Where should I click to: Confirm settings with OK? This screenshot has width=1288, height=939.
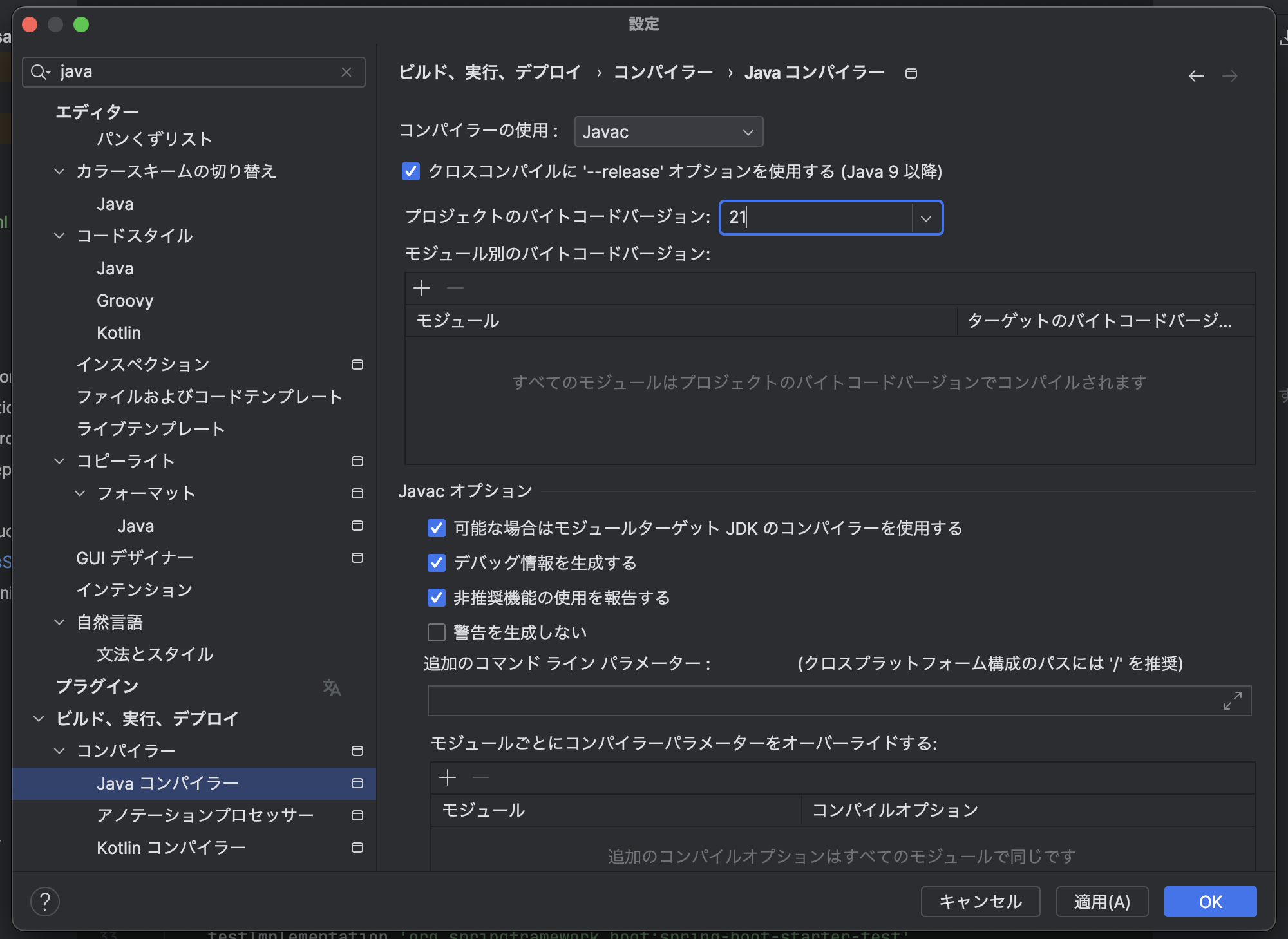[x=1209, y=902]
